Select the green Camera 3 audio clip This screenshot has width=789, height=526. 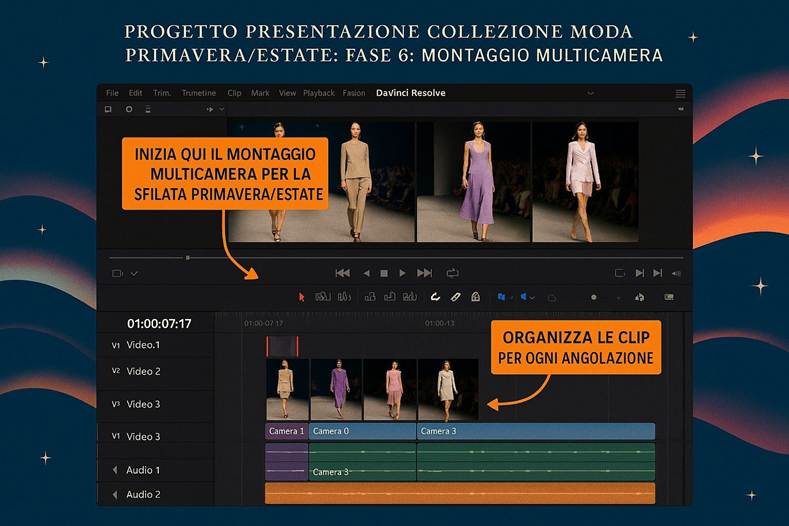[362, 462]
